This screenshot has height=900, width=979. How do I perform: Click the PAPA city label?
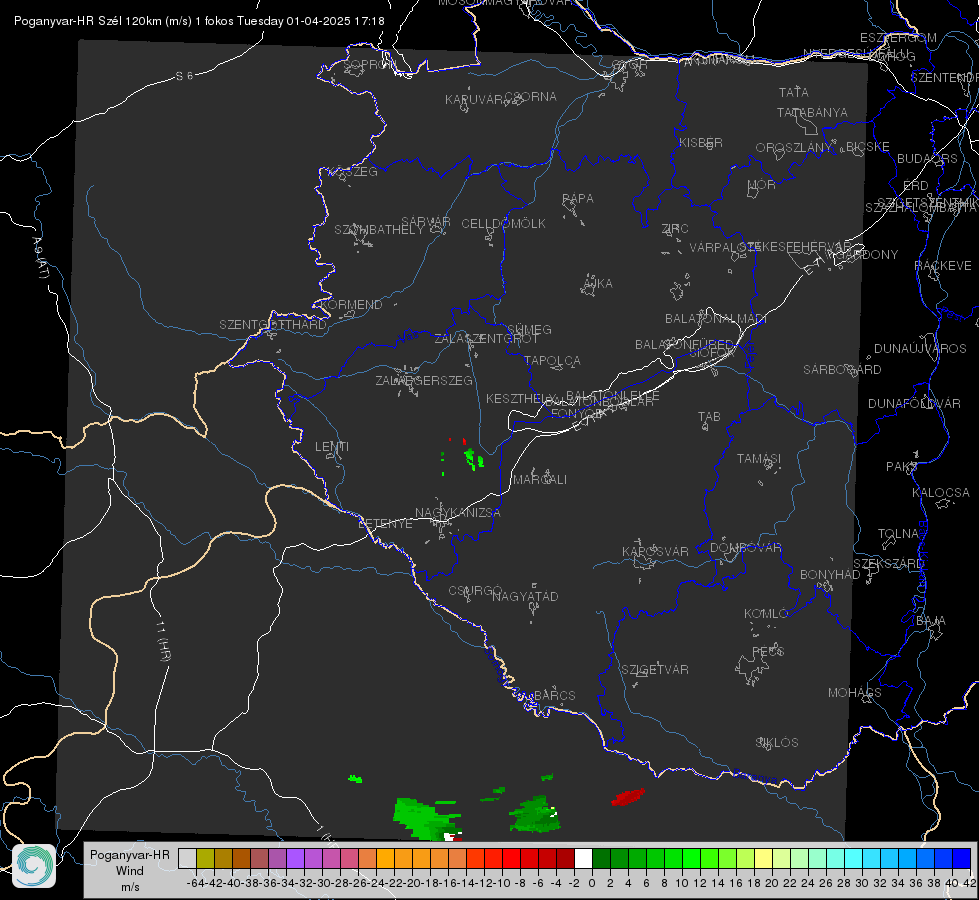(578, 198)
